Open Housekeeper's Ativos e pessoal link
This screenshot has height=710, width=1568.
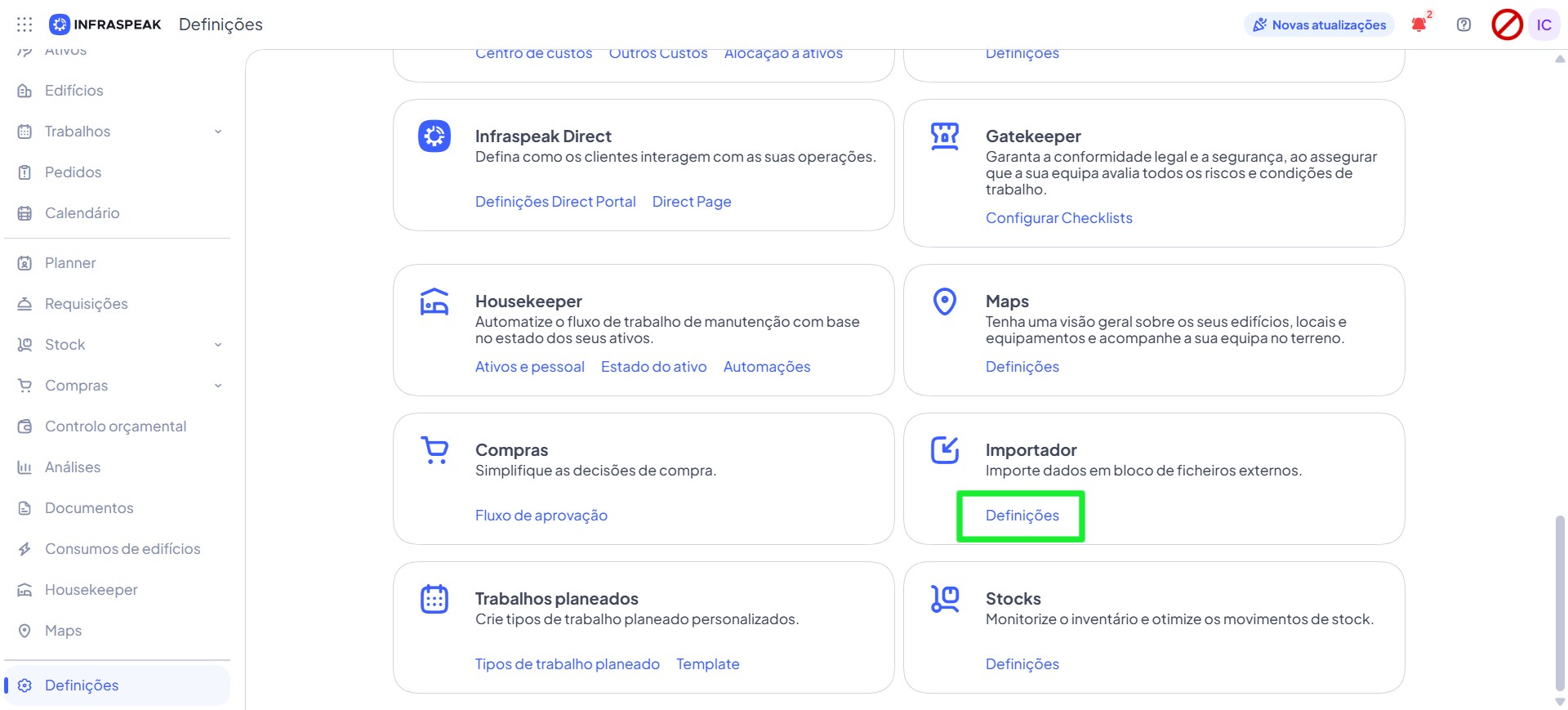530,367
